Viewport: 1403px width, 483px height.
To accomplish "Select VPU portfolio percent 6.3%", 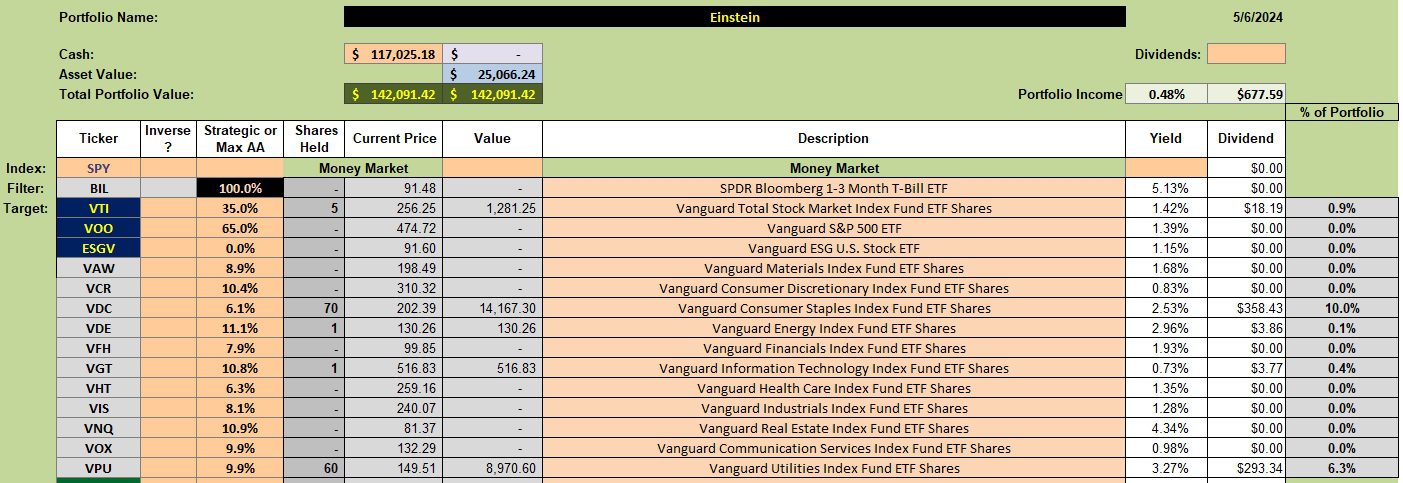I will click(x=1341, y=468).
